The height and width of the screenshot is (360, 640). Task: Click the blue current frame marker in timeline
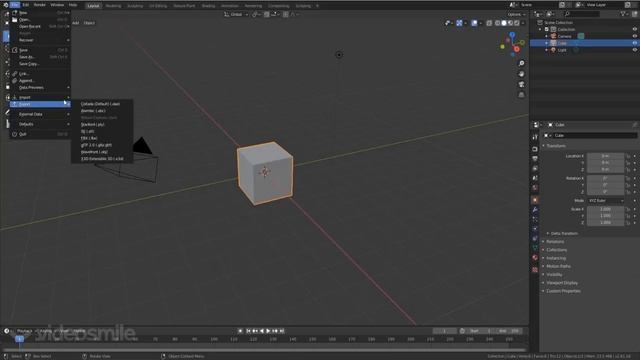click(x=19, y=339)
